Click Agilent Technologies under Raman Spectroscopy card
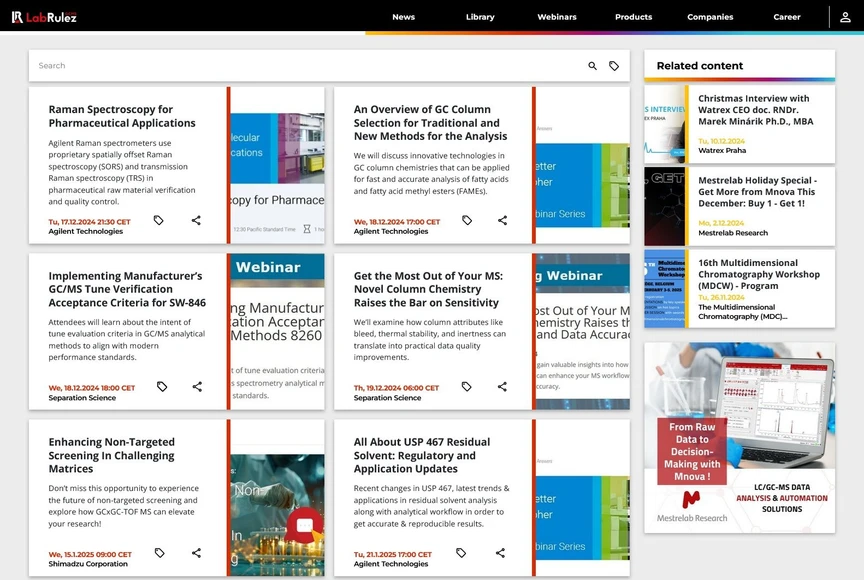864x580 pixels. (x=85, y=231)
